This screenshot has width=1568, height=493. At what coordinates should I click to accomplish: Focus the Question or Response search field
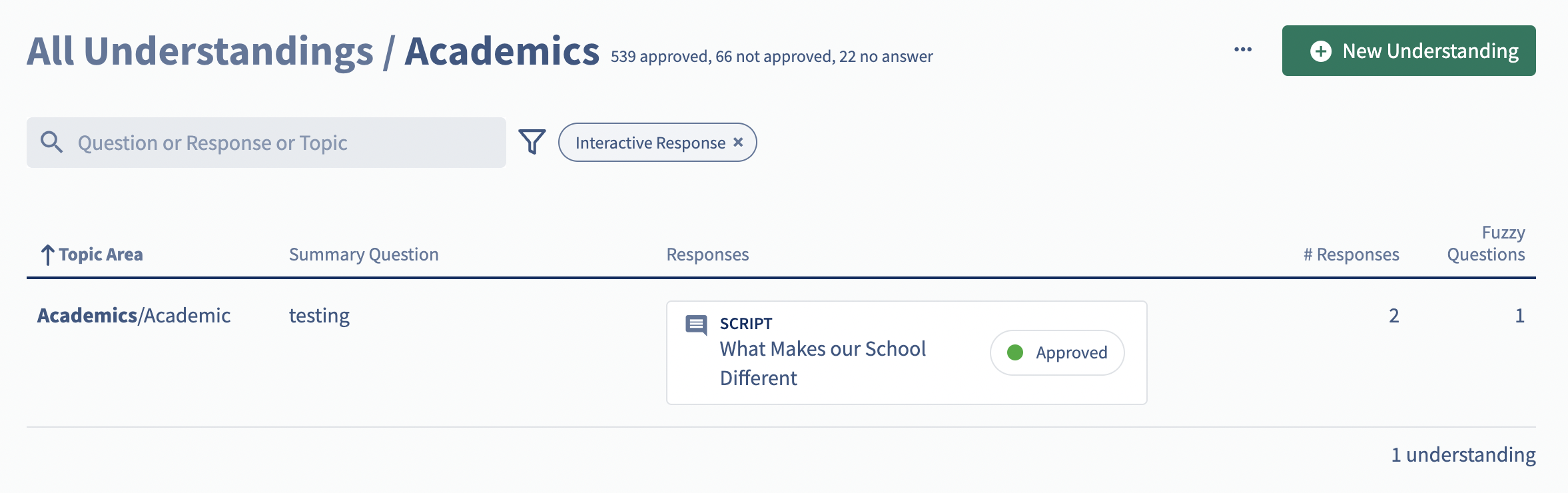(266, 143)
